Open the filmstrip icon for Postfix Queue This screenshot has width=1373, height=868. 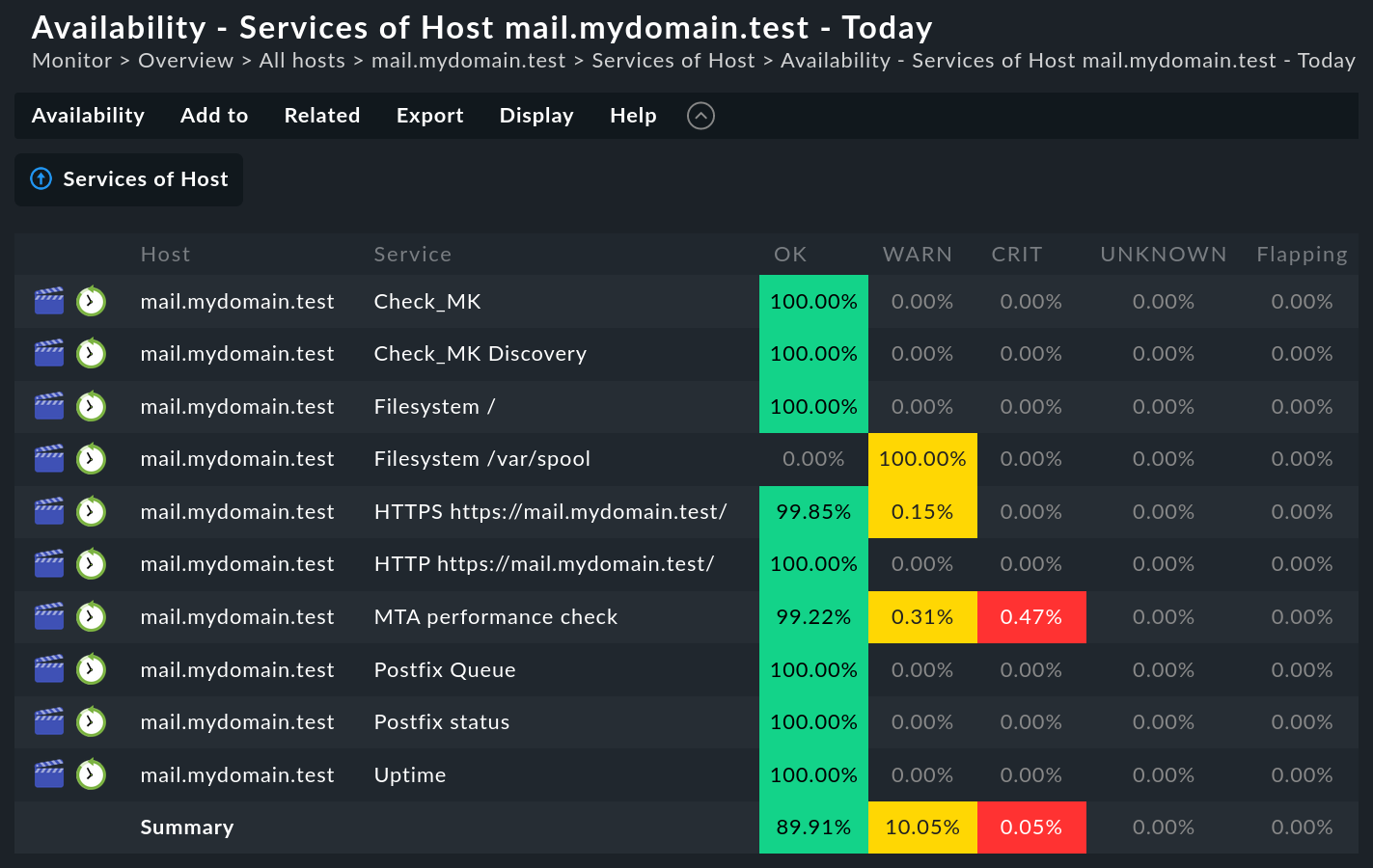point(48,668)
